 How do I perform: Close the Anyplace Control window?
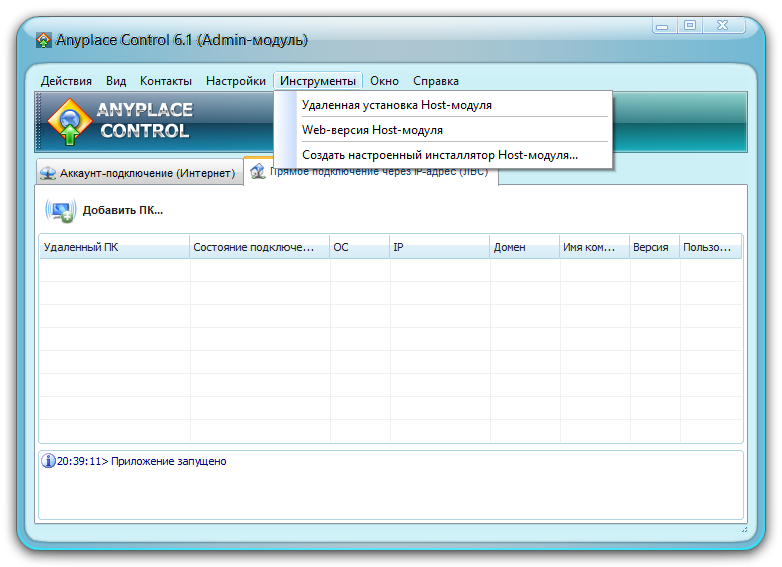(x=723, y=25)
